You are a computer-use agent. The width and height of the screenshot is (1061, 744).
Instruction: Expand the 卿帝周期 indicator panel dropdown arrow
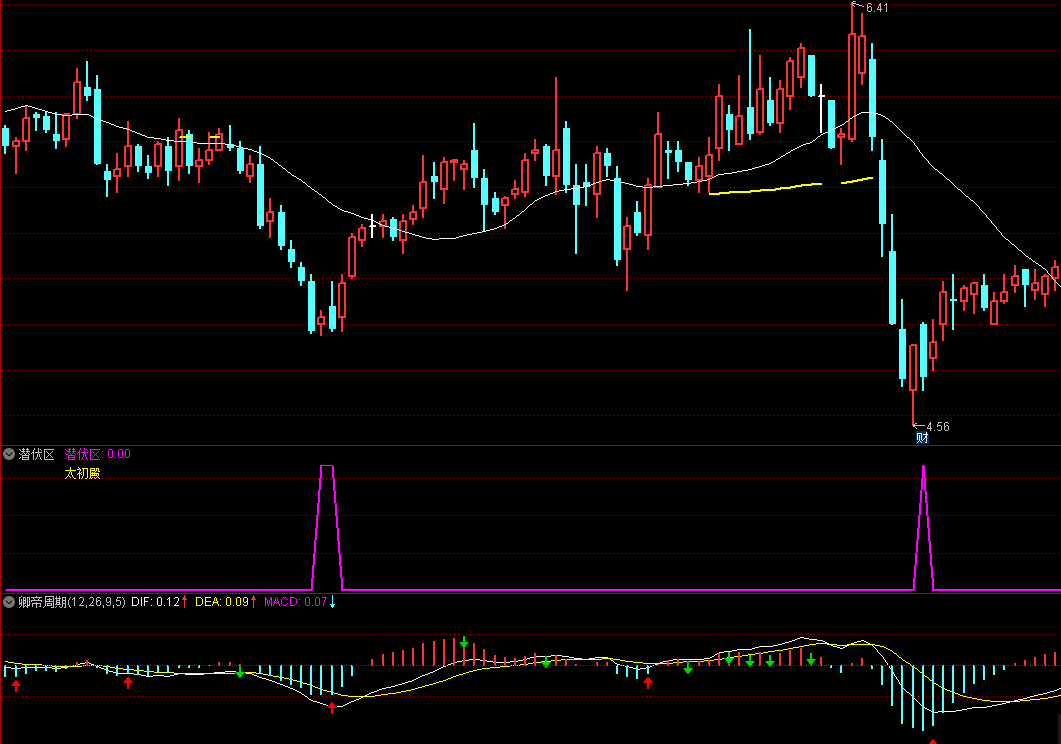[9, 601]
